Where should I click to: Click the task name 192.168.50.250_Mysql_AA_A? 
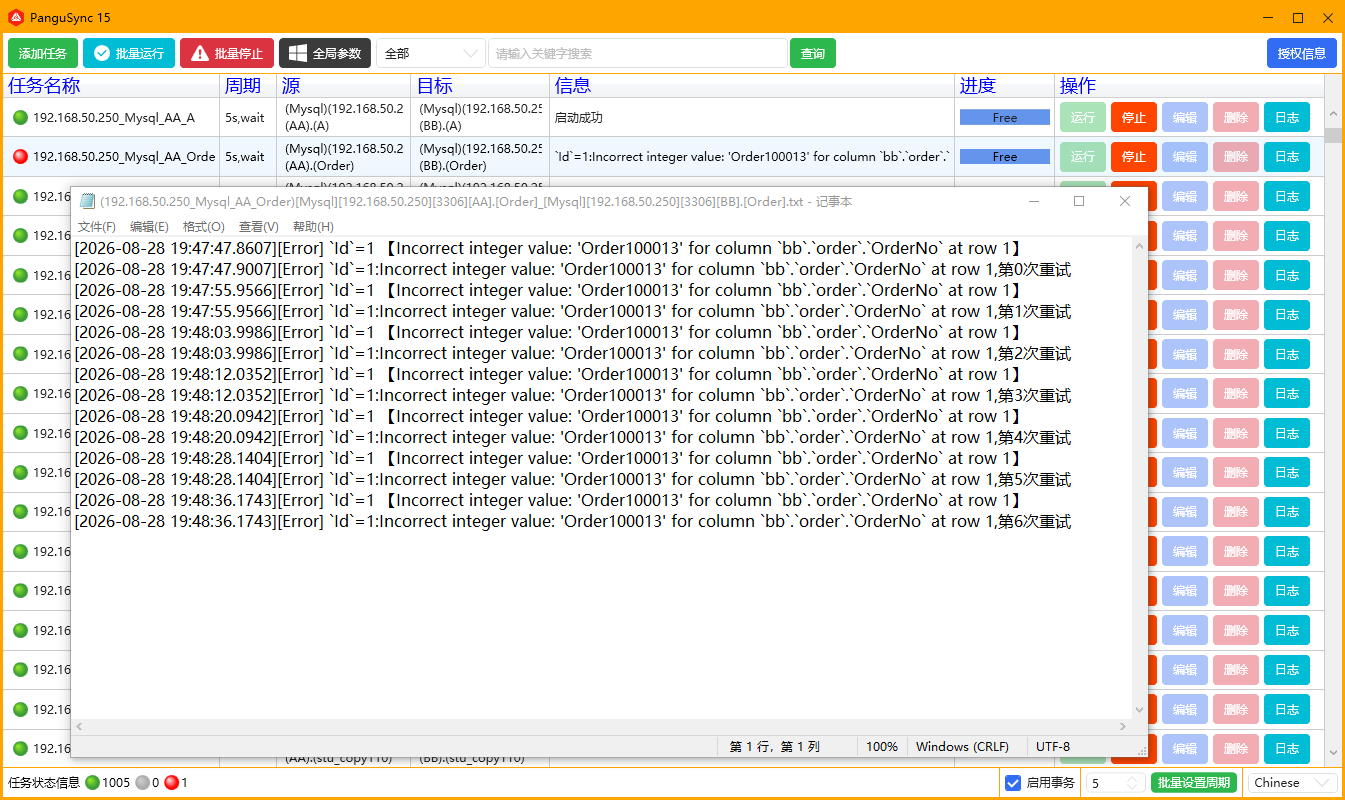pyautogui.click(x=114, y=118)
